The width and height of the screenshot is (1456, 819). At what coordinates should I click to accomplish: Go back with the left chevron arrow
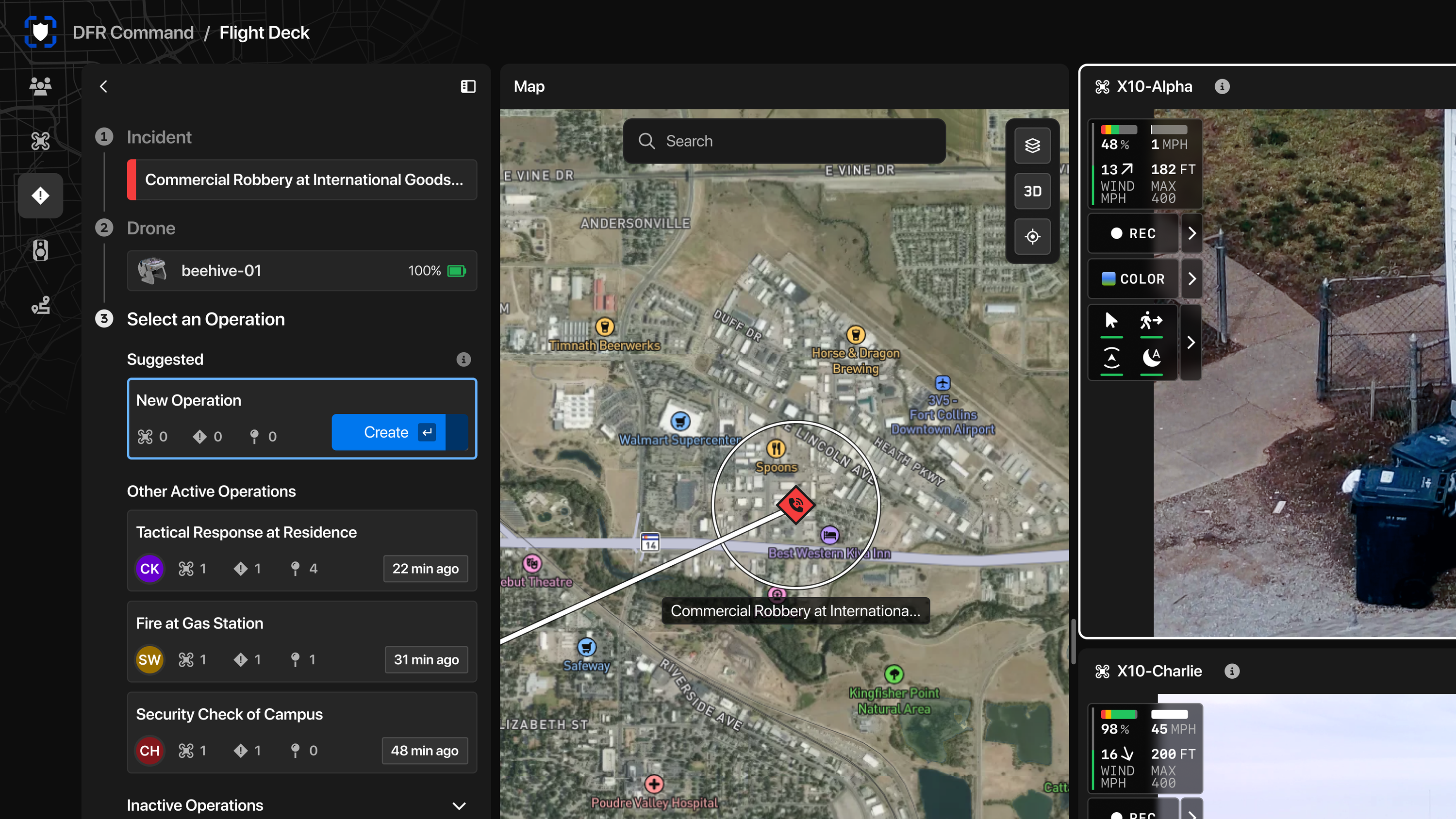[103, 86]
